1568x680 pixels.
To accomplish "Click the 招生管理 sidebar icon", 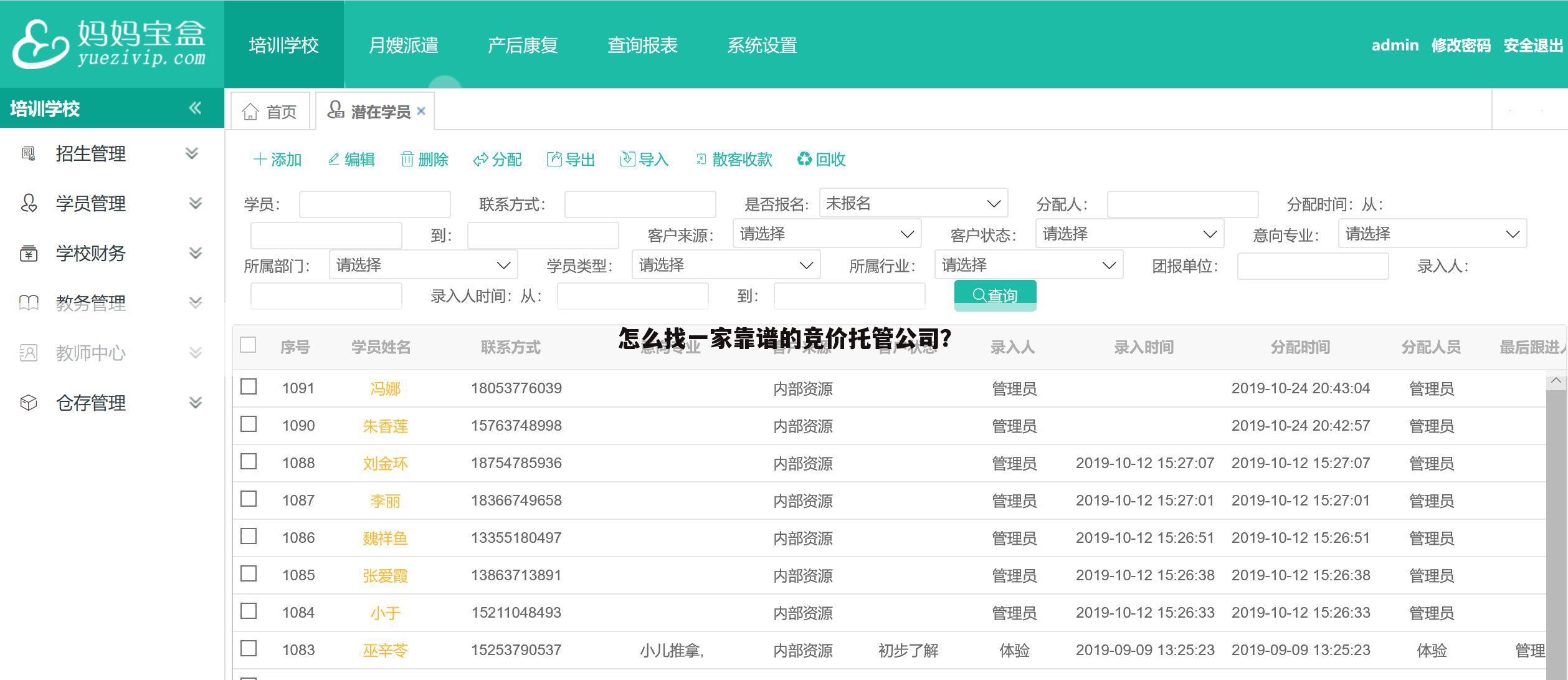I will pyautogui.click(x=29, y=153).
